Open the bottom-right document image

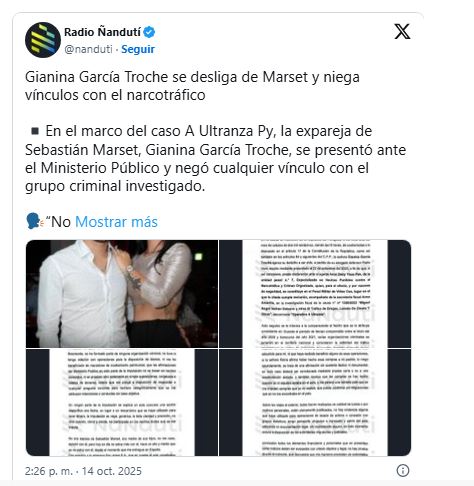click(315, 402)
